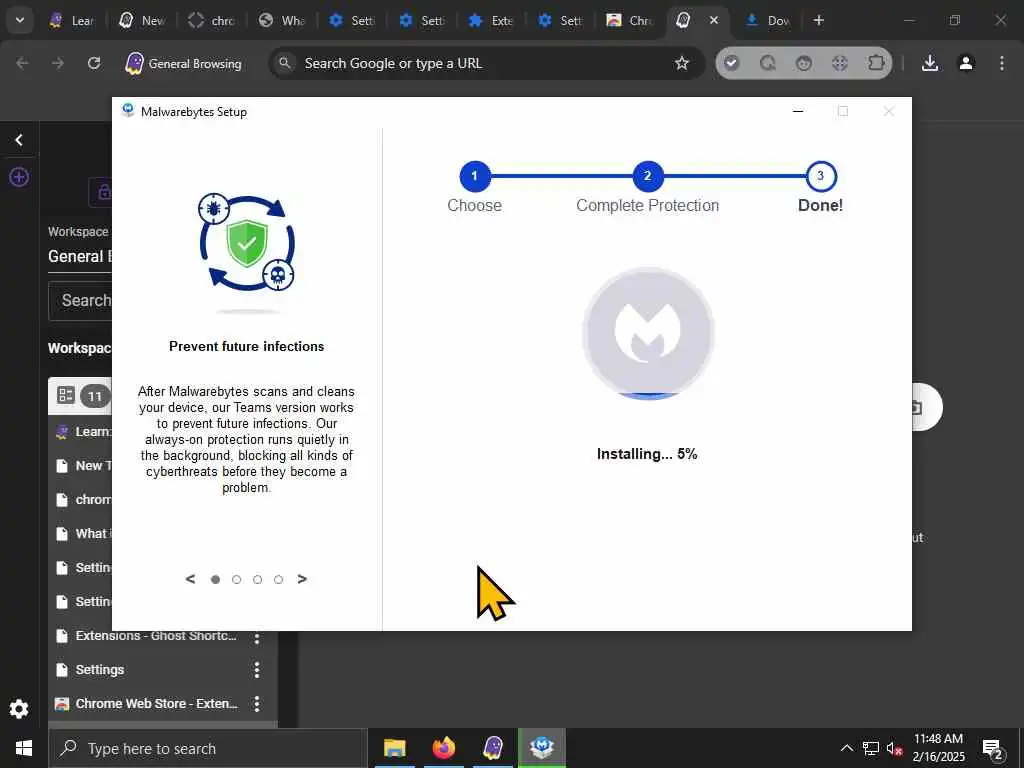Open options for Chrome Web Store row

tap(257, 703)
